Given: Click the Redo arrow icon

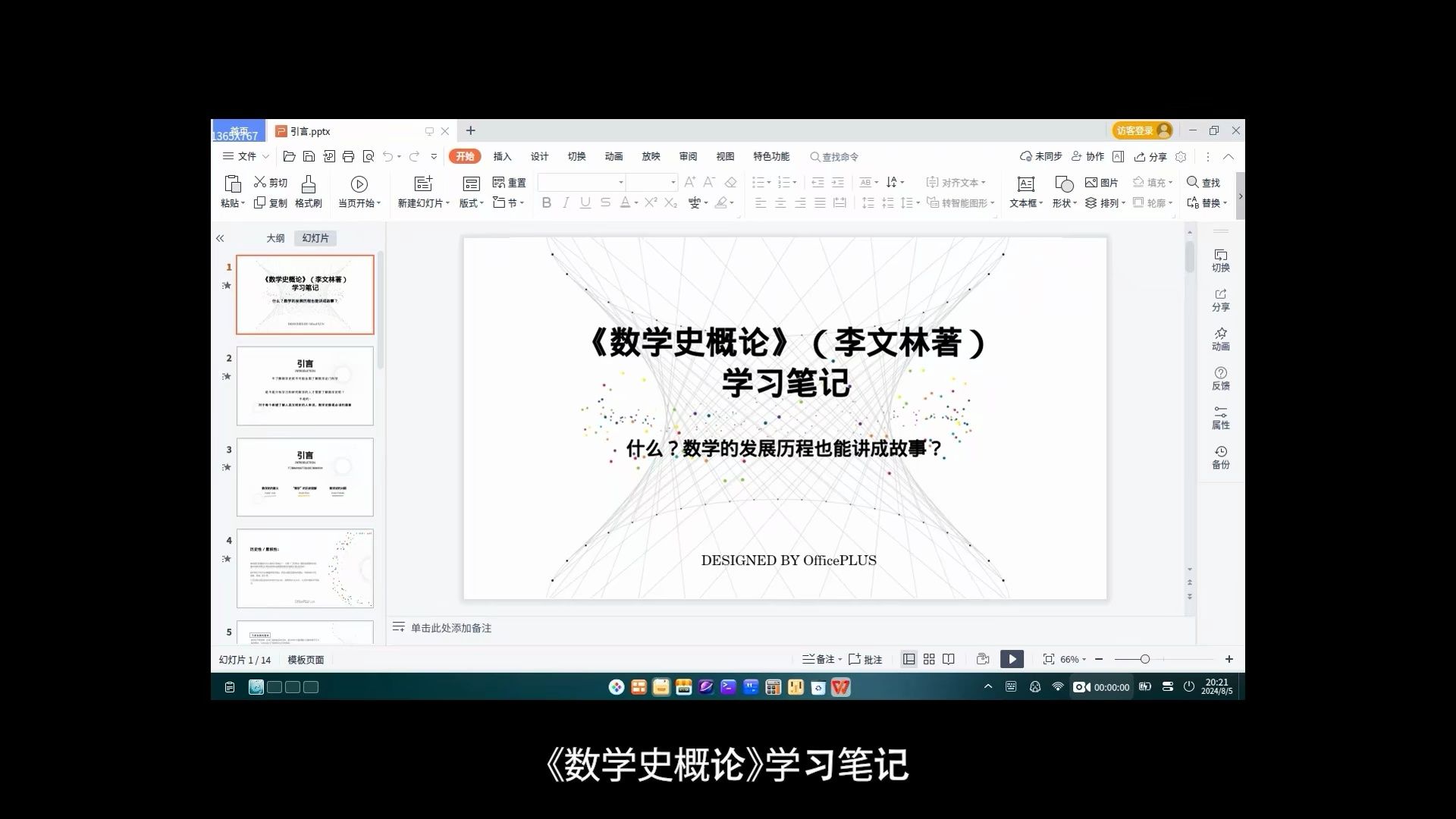Looking at the screenshot, I should pyautogui.click(x=414, y=157).
